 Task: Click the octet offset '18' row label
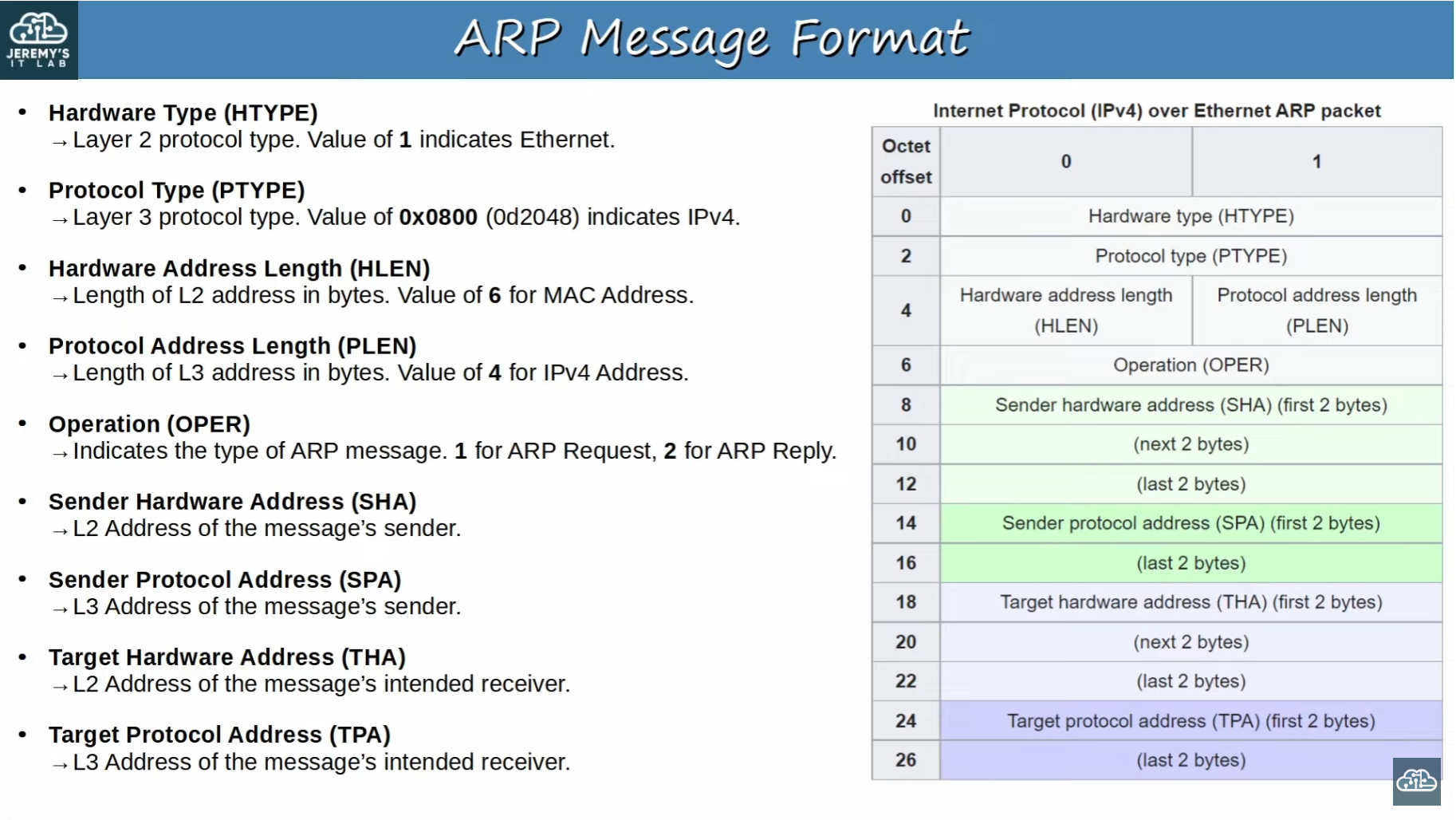pos(907,602)
